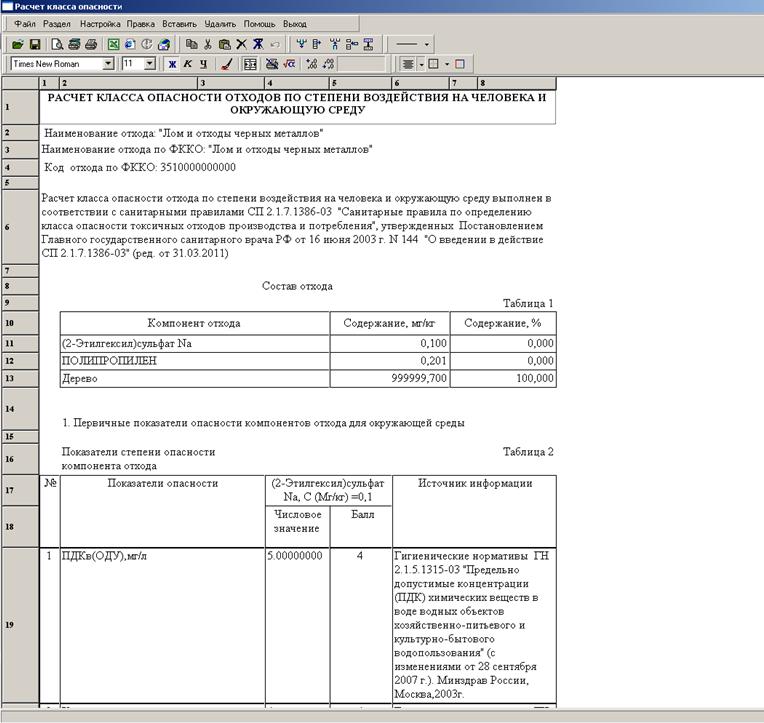
Task: Toggle italic formatting (К)
Action: click(x=187, y=64)
